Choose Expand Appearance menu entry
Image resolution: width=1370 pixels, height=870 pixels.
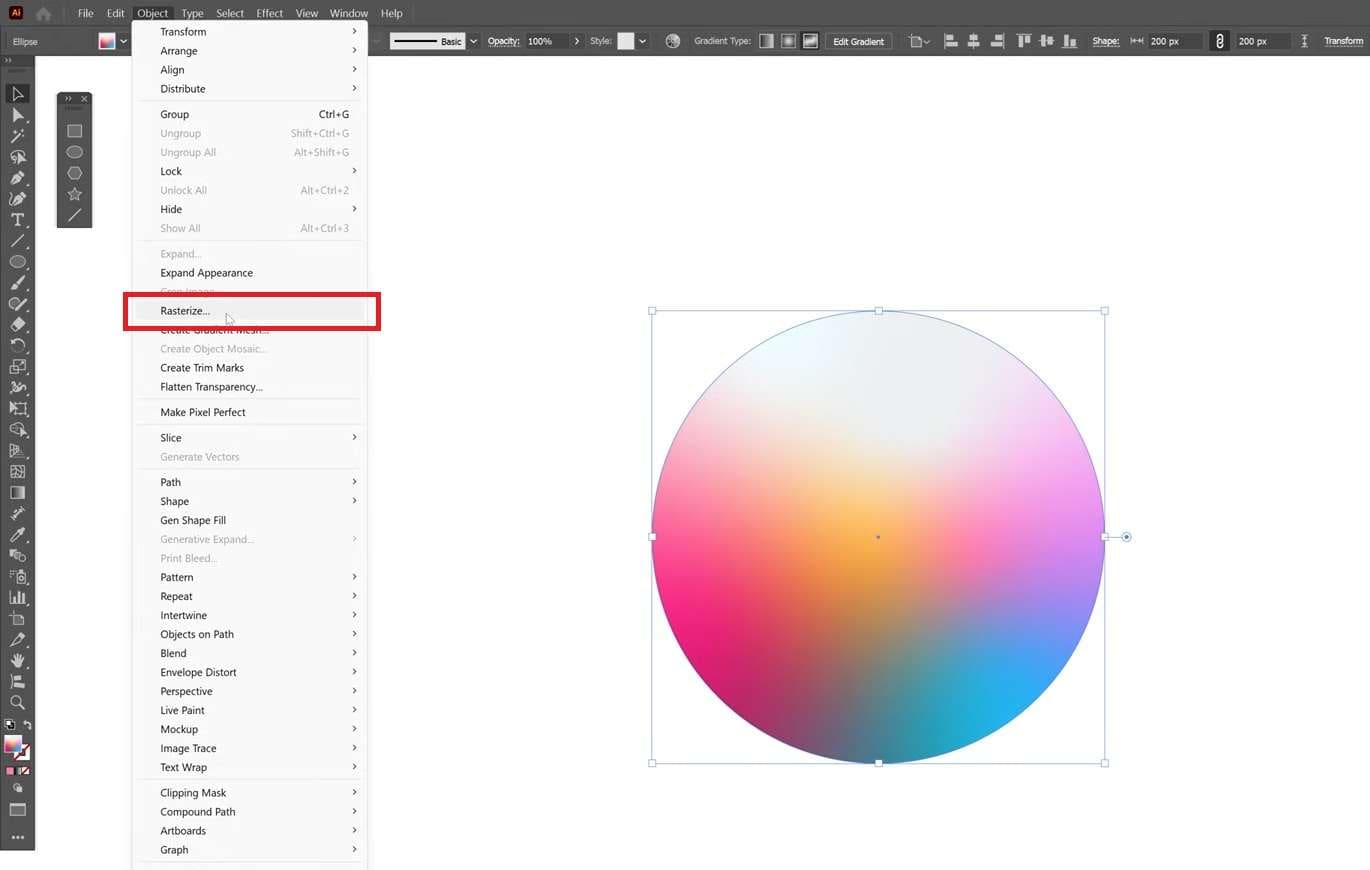click(250, 273)
